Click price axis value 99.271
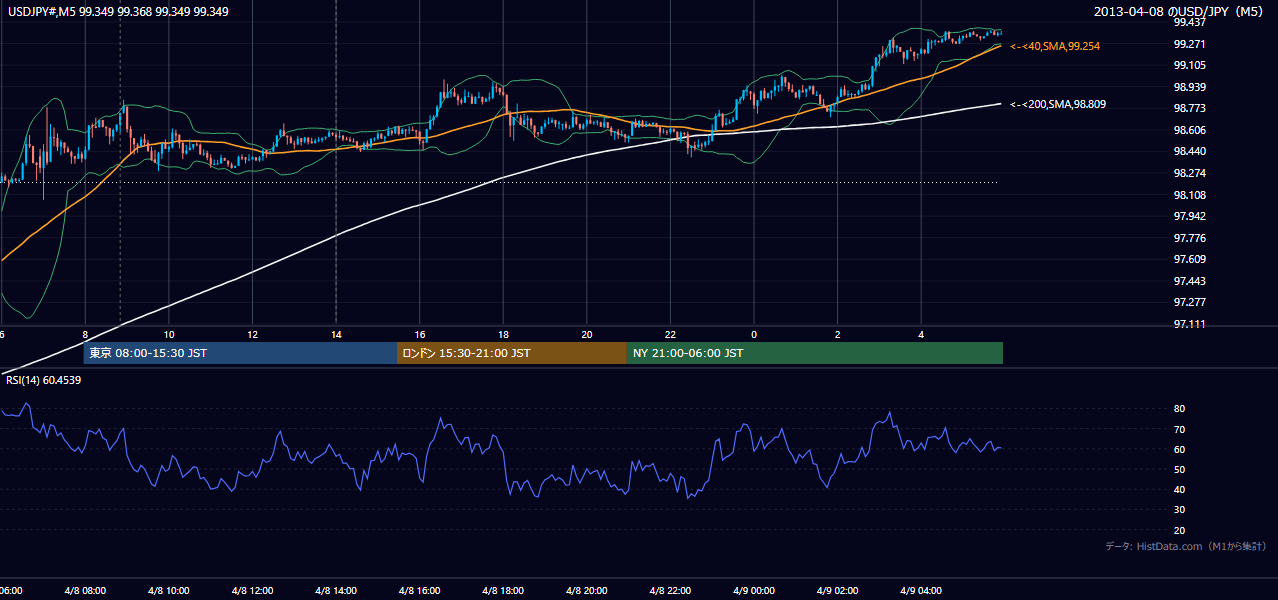The image size is (1278, 600). (1189, 44)
